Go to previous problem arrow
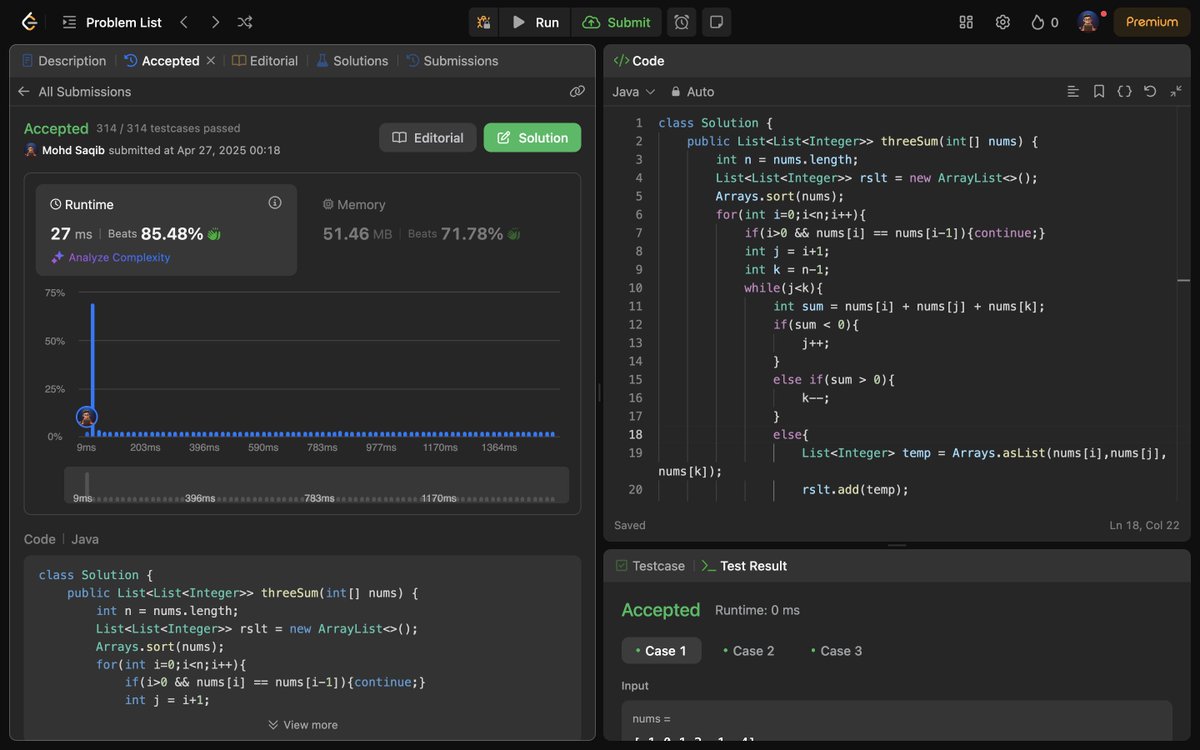This screenshot has height=750, width=1200. 184,22
